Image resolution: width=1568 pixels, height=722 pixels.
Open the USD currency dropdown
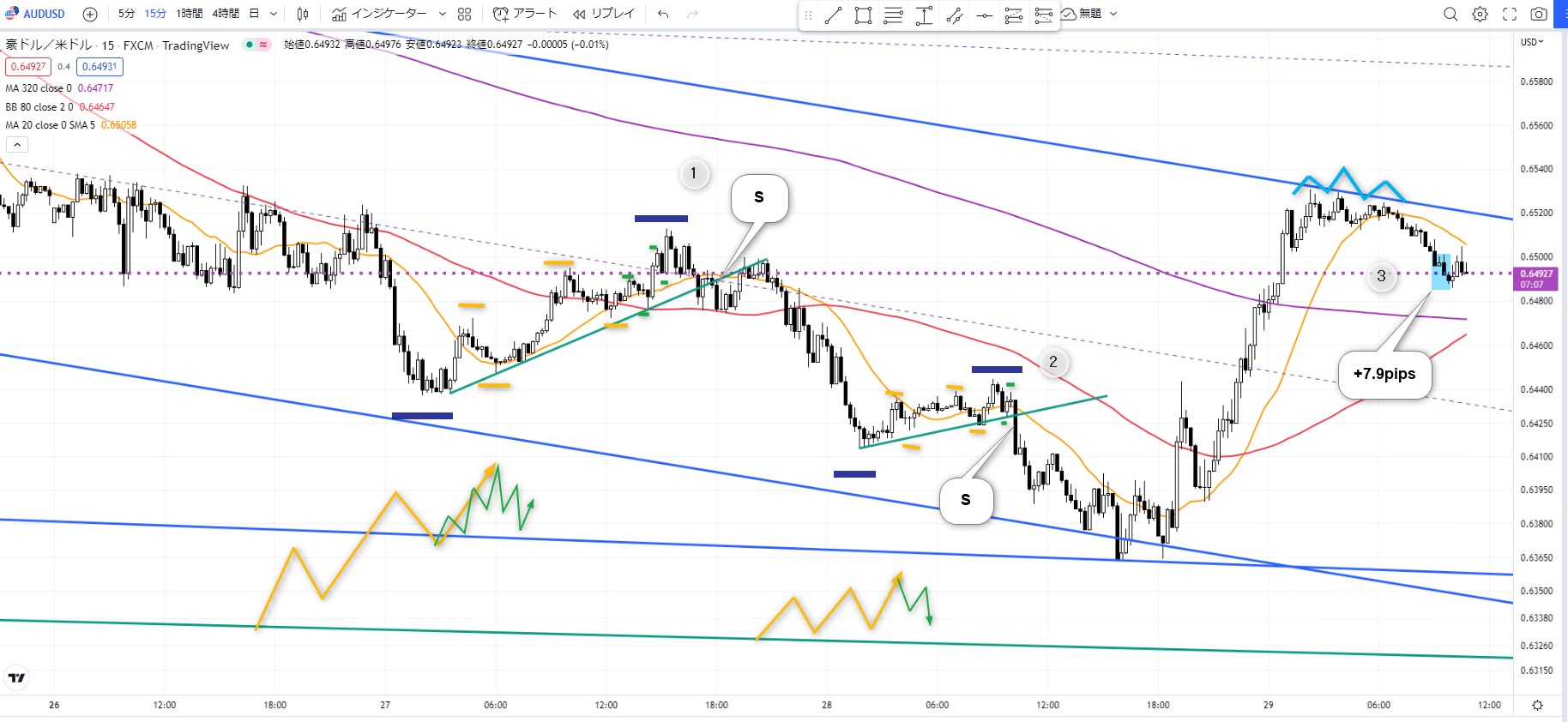1531,42
